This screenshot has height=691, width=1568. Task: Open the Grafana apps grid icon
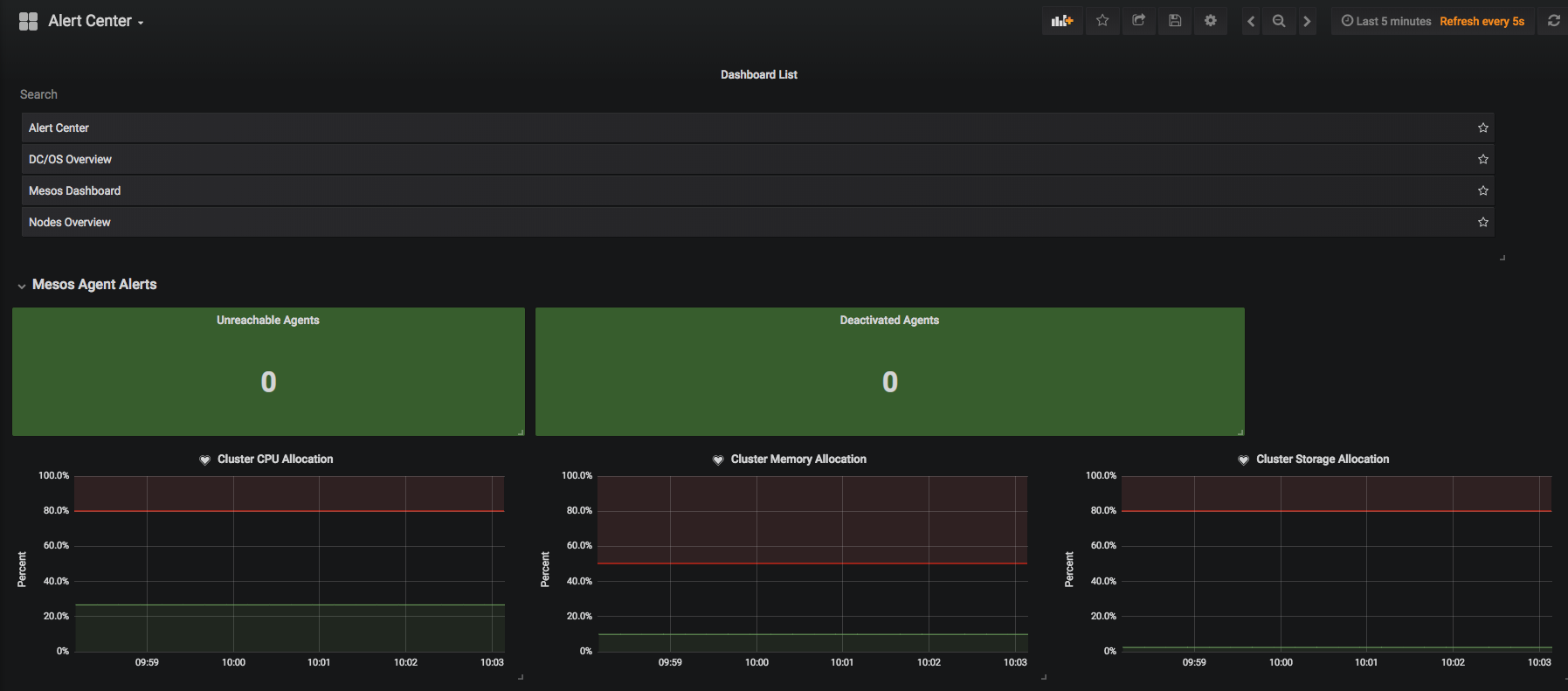tap(28, 21)
